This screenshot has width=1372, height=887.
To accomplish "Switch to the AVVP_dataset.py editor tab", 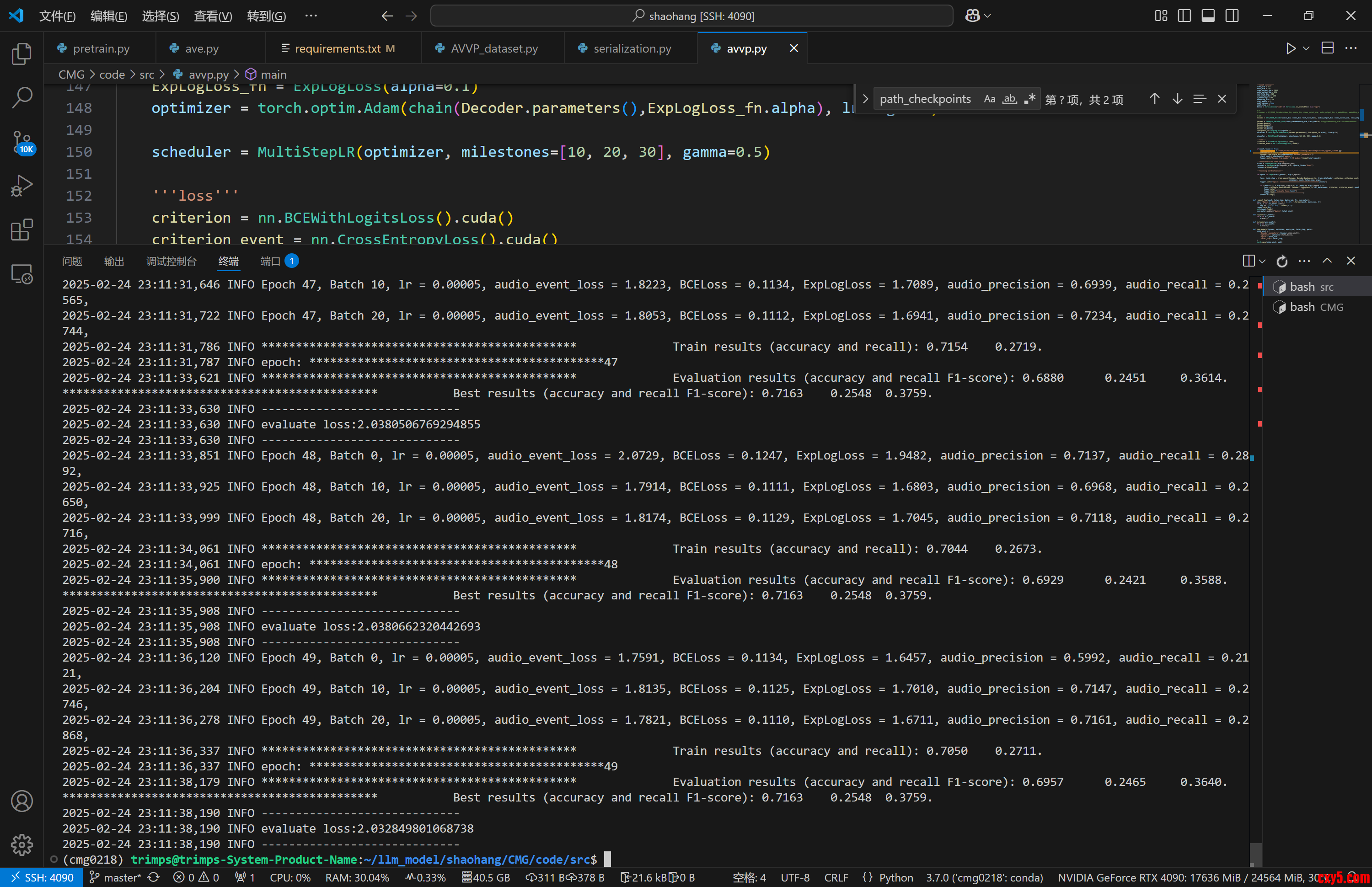I will (x=493, y=48).
